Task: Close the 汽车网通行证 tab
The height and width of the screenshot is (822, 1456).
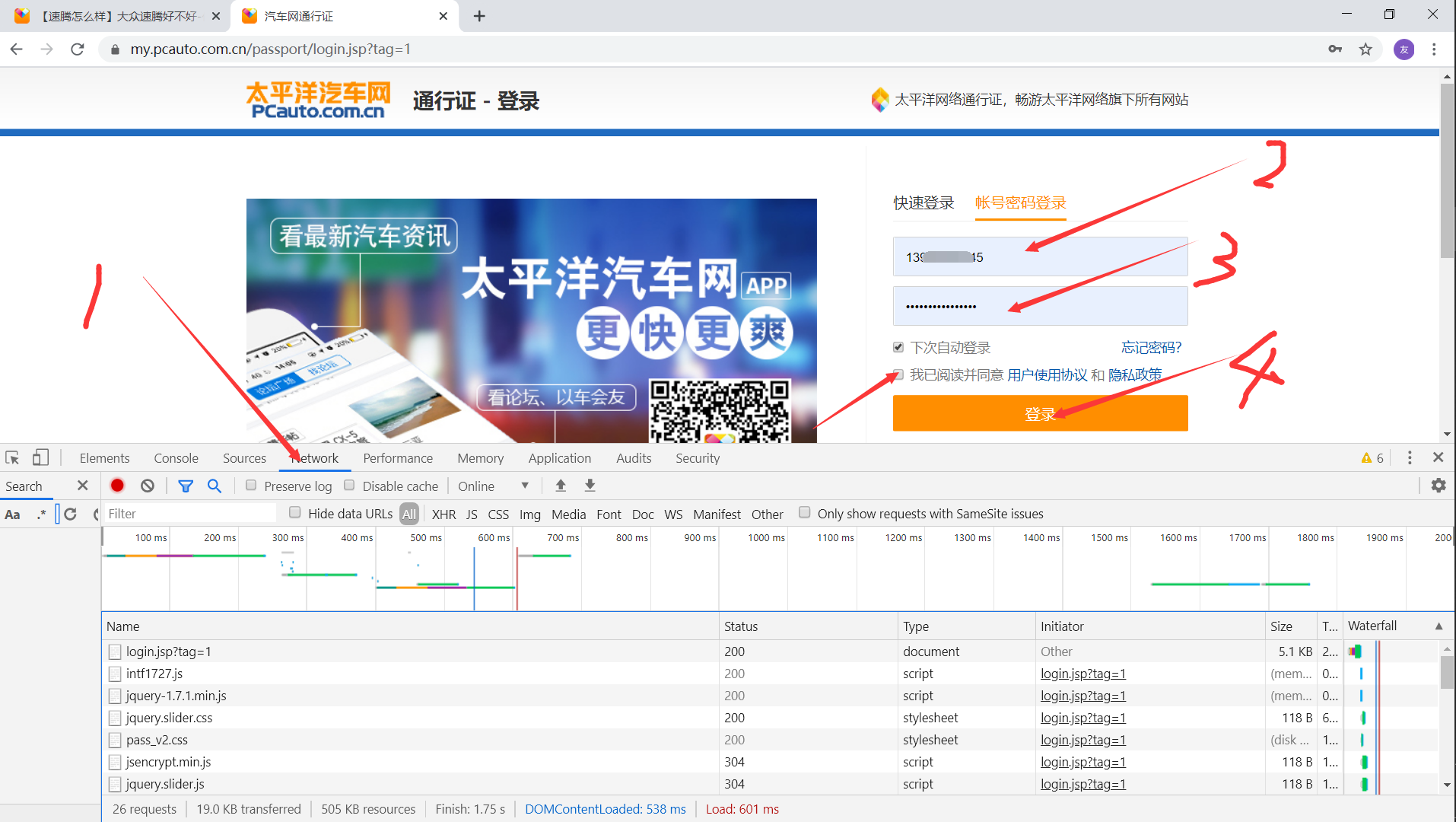Action: pos(443,16)
